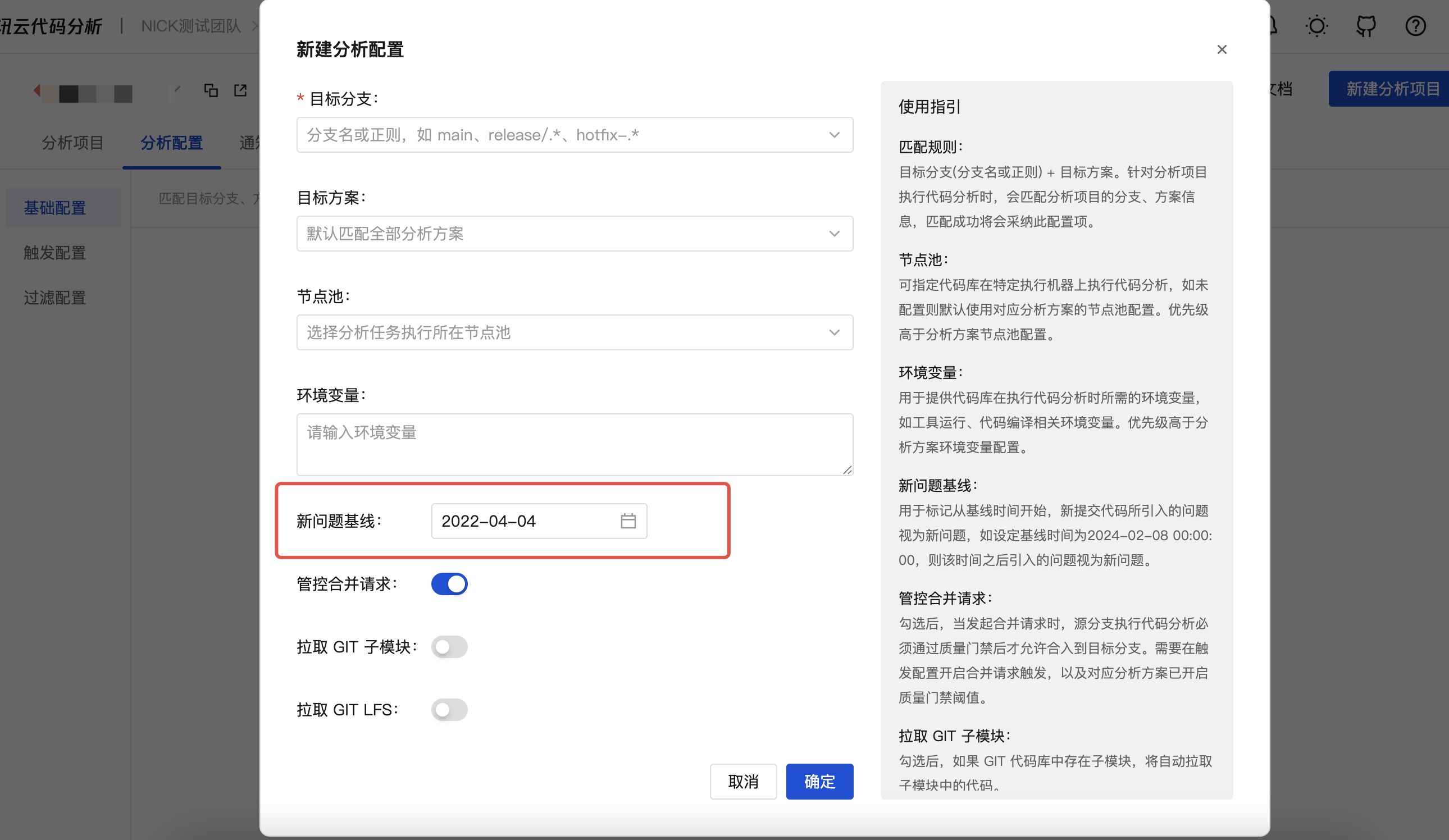Click the theme sun icon in header

click(x=1316, y=26)
